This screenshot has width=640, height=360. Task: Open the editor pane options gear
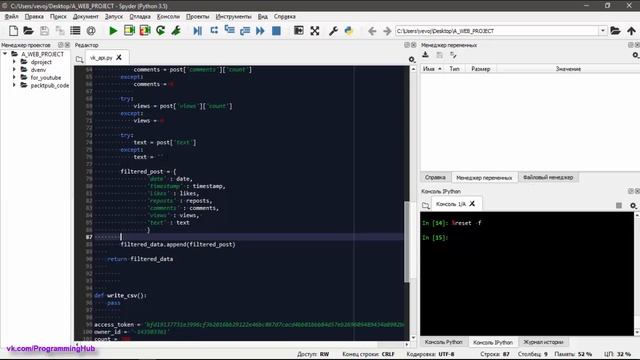click(412, 60)
